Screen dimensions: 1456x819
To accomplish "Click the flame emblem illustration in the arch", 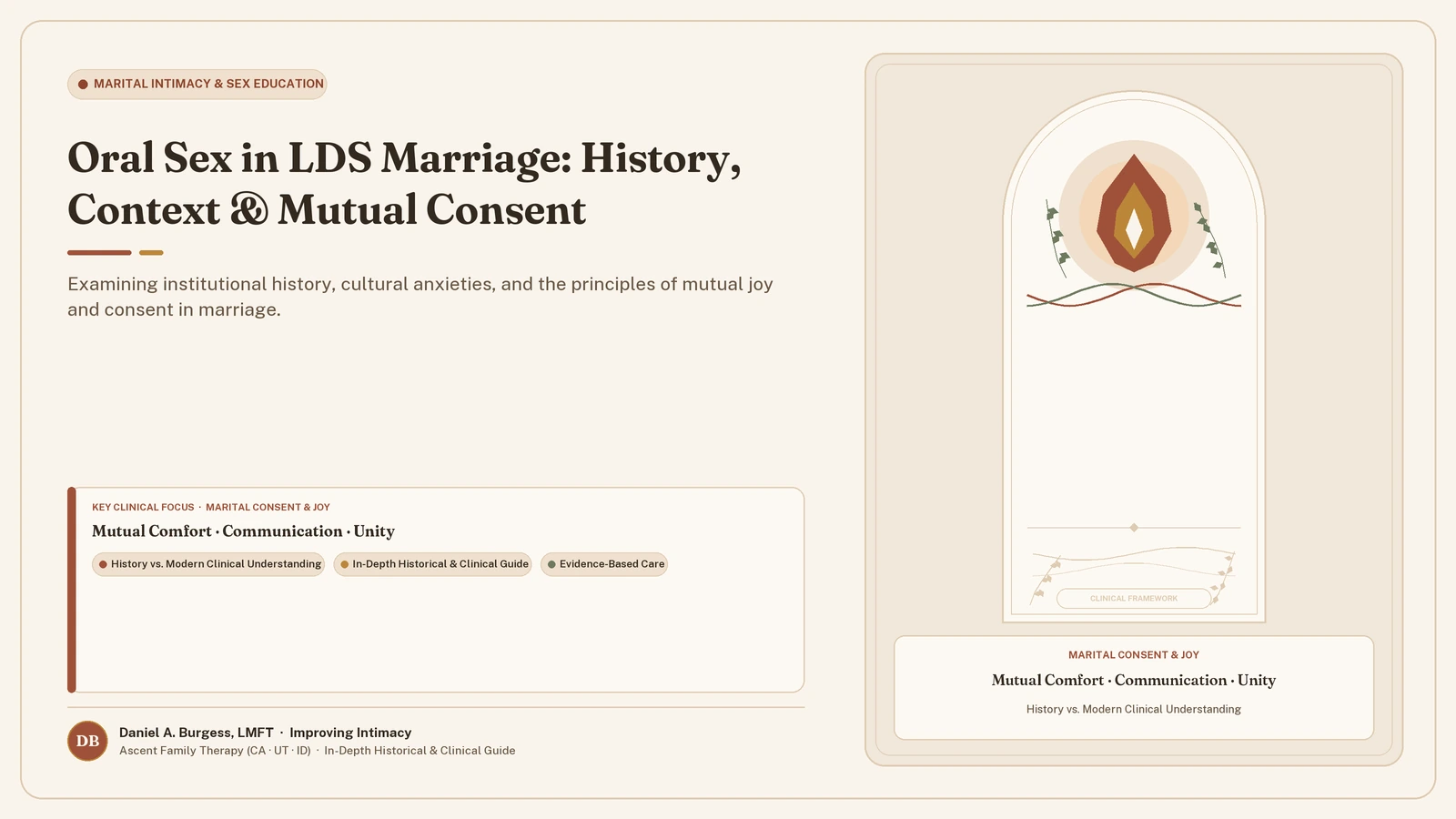I will [1134, 214].
